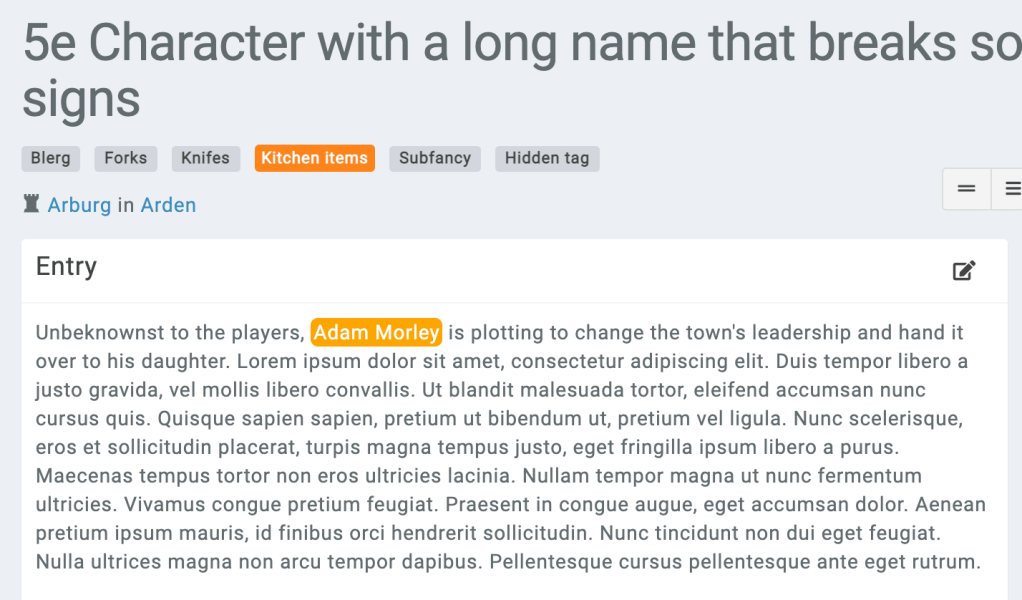Select the orange Kitchen items tag

[315, 158]
